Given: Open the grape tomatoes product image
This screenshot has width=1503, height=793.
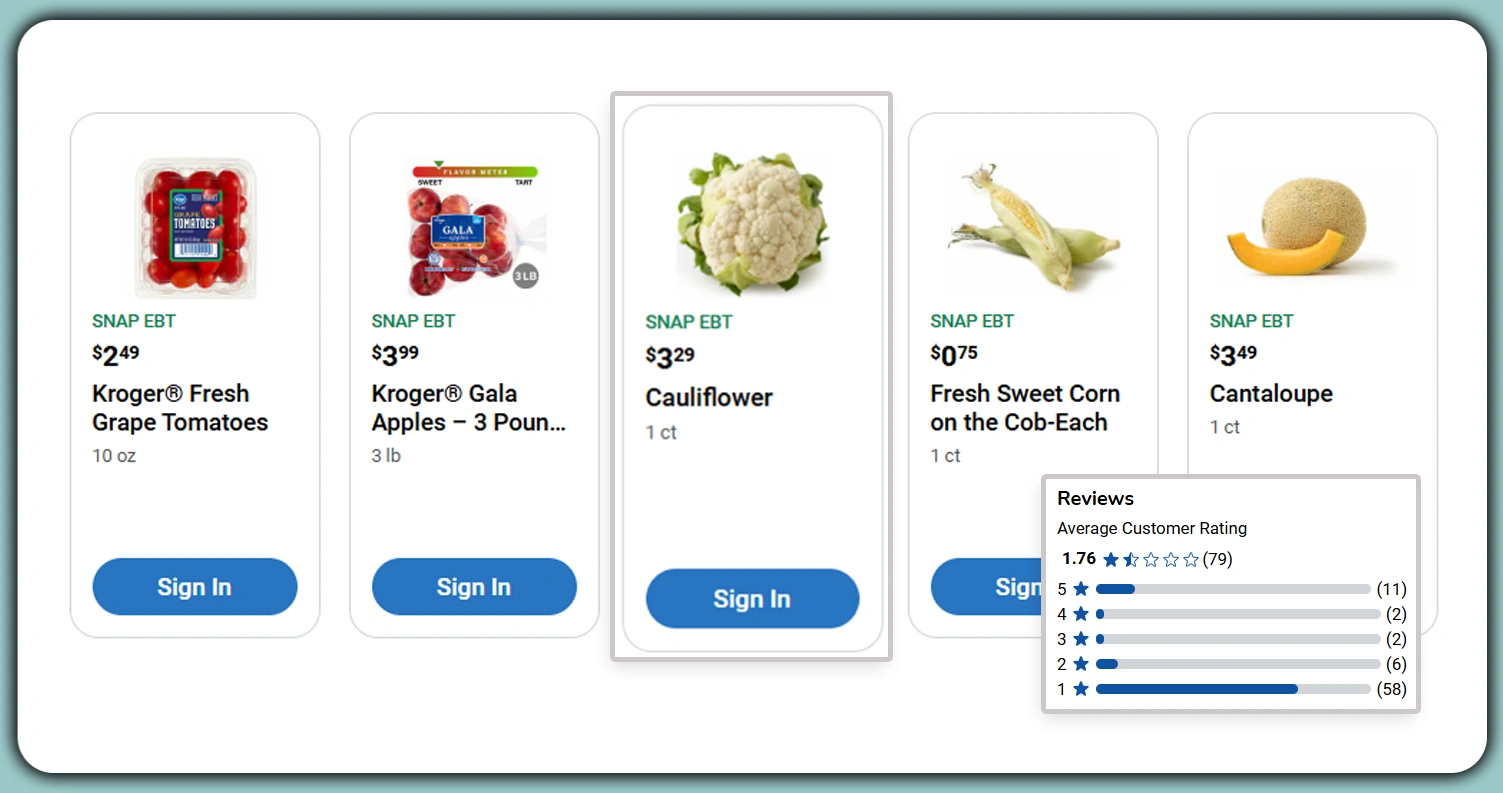Looking at the screenshot, I should (x=194, y=225).
